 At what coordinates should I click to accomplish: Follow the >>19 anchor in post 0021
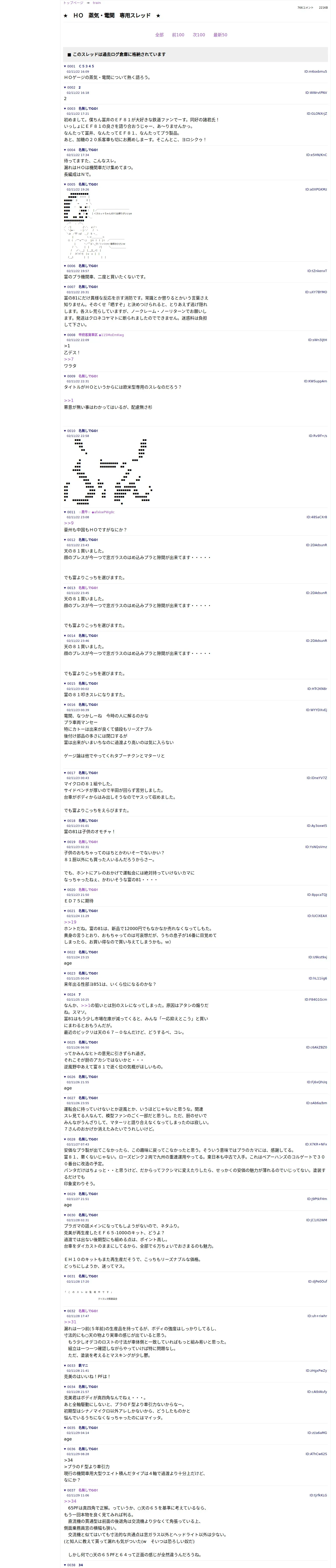point(70,922)
